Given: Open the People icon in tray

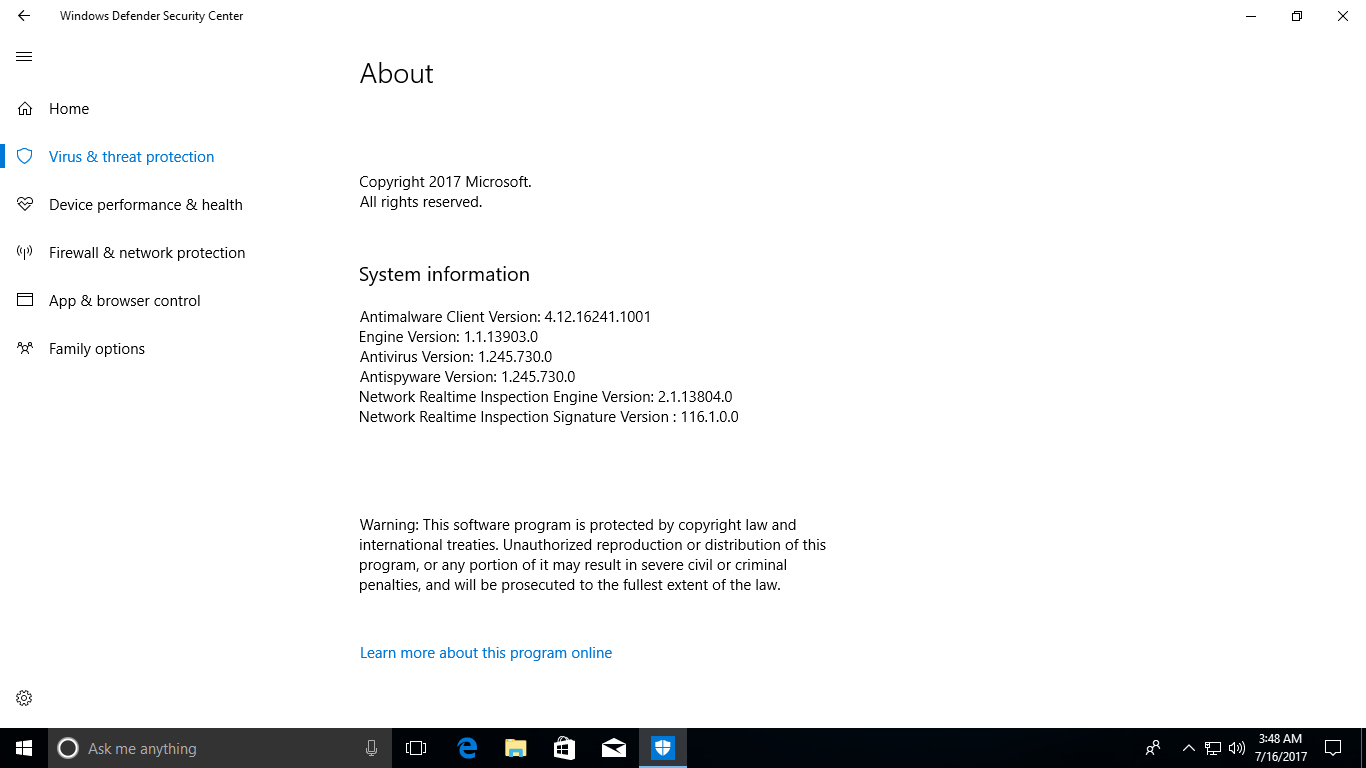Looking at the screenshot, I should coord(1153,748).
